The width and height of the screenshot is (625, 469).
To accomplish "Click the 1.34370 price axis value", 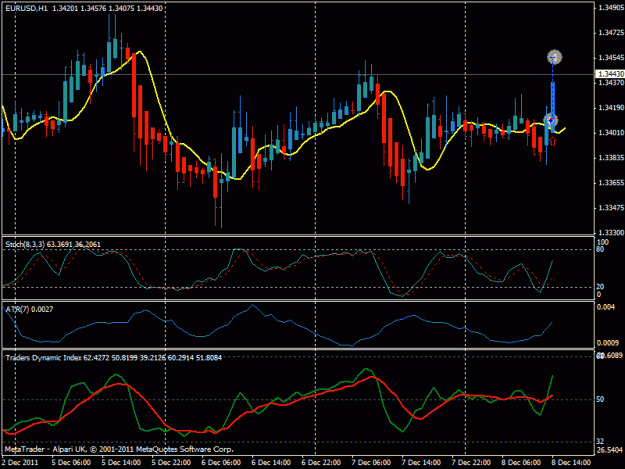I will pyautogui.click(x=611, y=82).
